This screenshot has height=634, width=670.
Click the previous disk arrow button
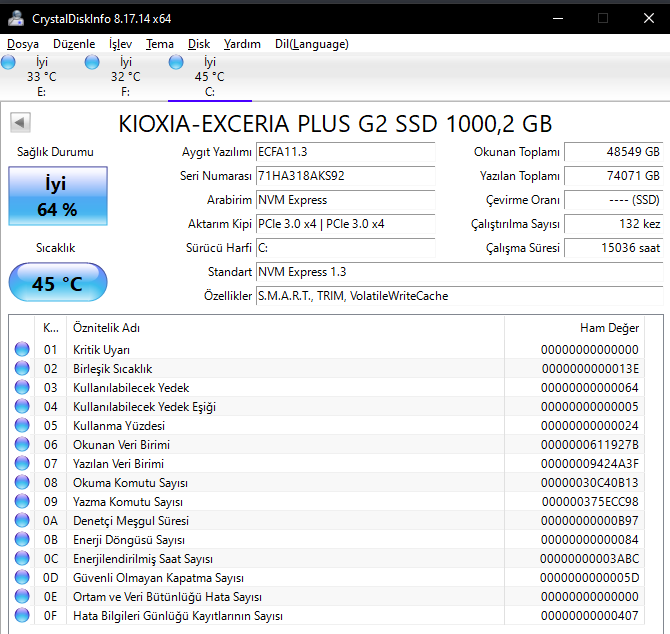(x=21, y=123)
